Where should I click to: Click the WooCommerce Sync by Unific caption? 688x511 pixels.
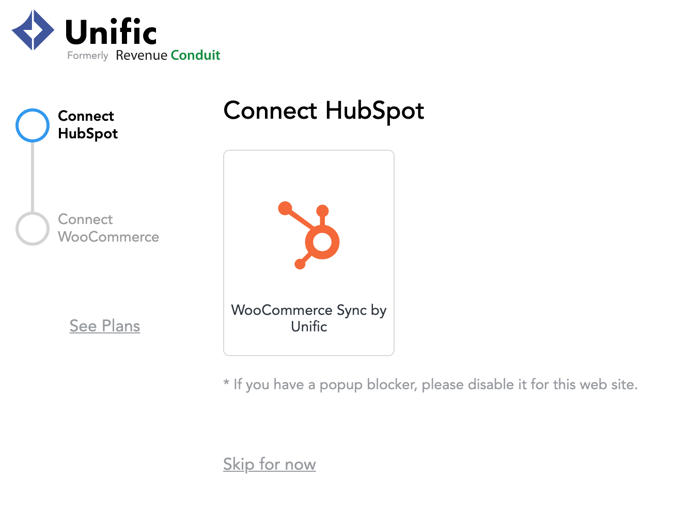(309, 318)
